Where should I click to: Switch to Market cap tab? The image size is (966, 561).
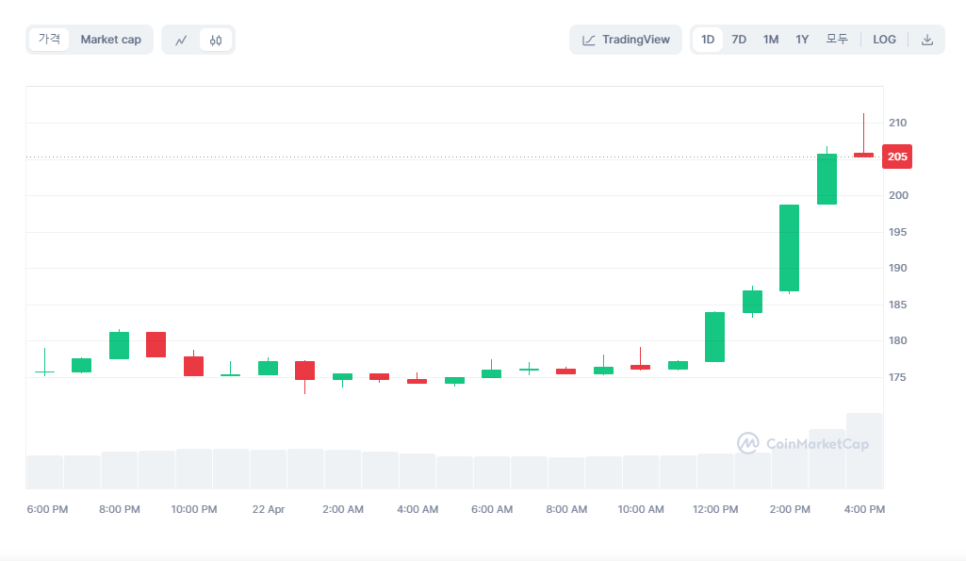pos(111,40)
